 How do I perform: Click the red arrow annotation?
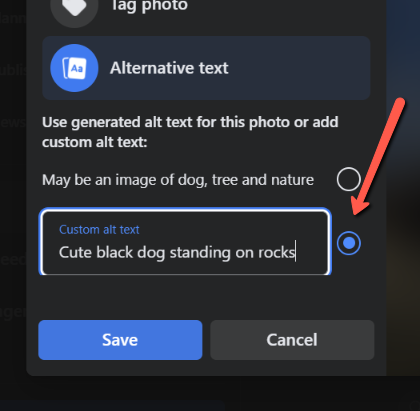point(378,157)
